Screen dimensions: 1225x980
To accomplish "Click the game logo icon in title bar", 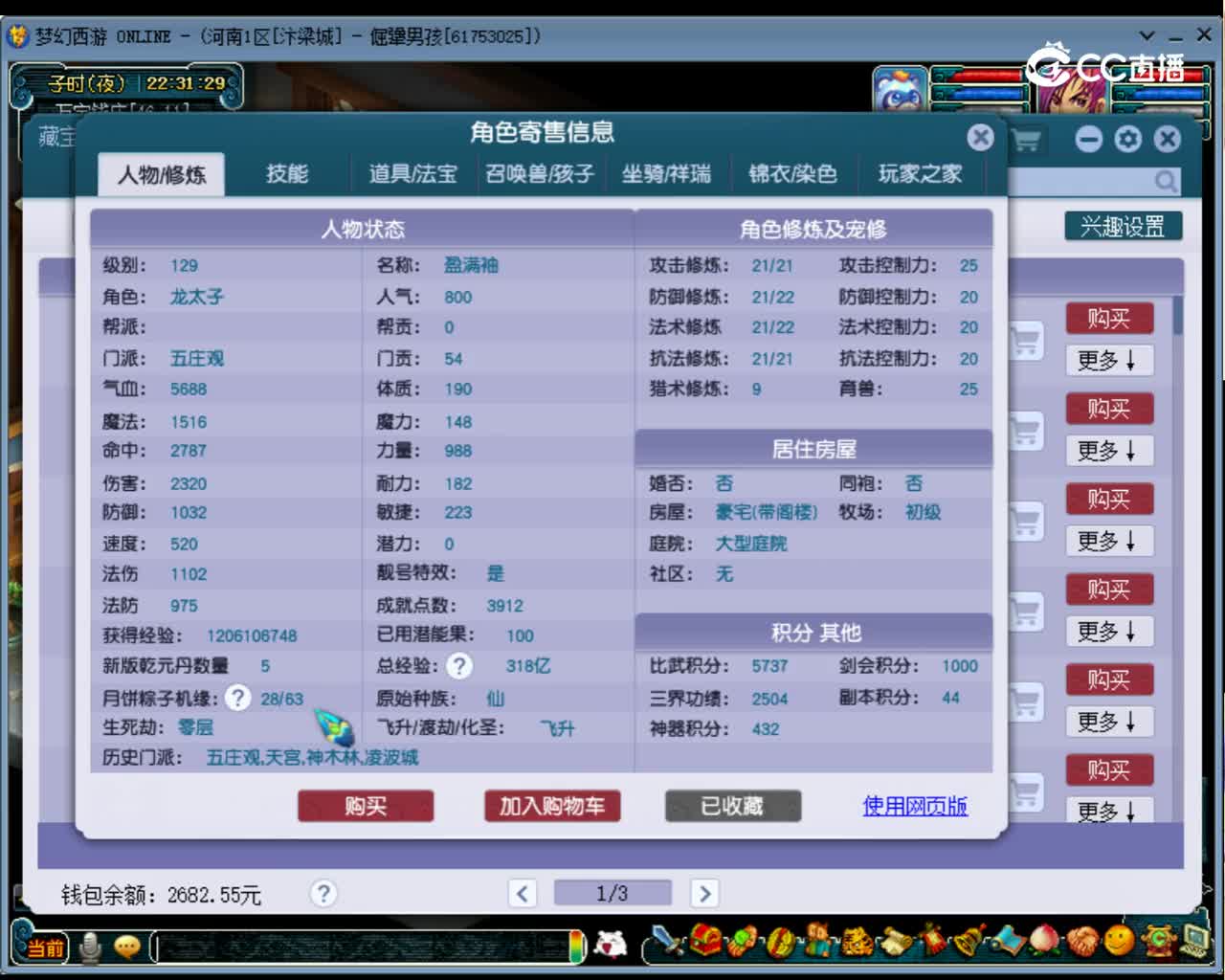I will (x=18, y=36).
